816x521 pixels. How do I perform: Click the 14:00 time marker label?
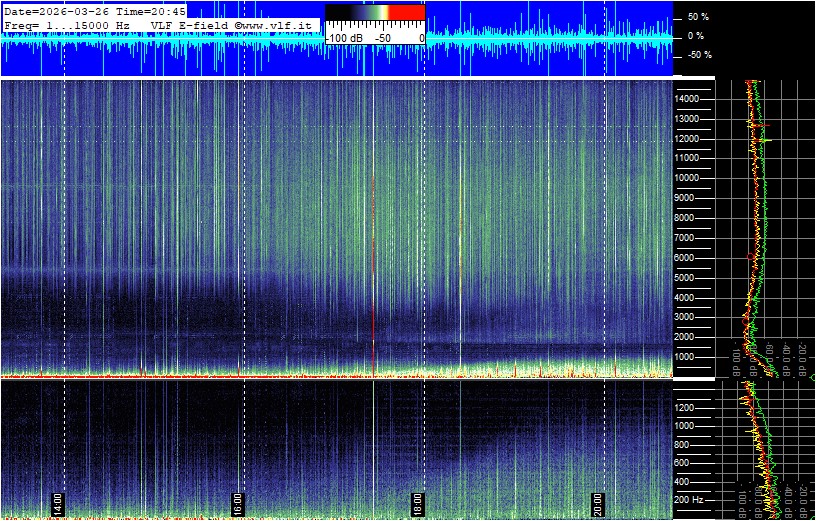[x=57, y=504]
